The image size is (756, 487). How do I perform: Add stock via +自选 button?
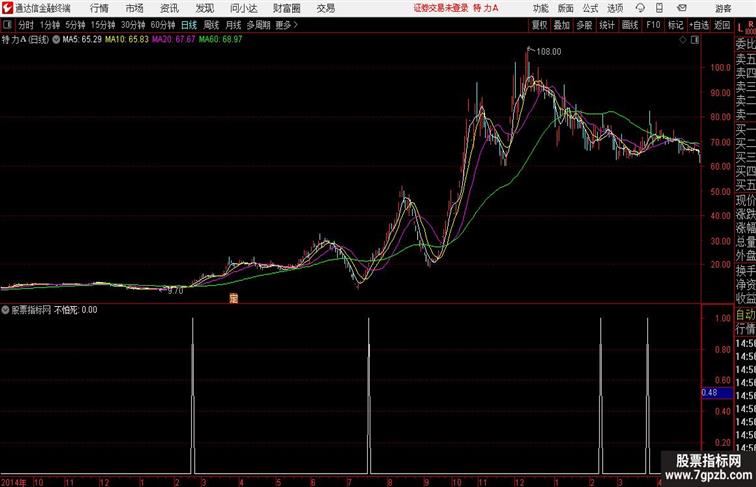[x=699, y=25]
